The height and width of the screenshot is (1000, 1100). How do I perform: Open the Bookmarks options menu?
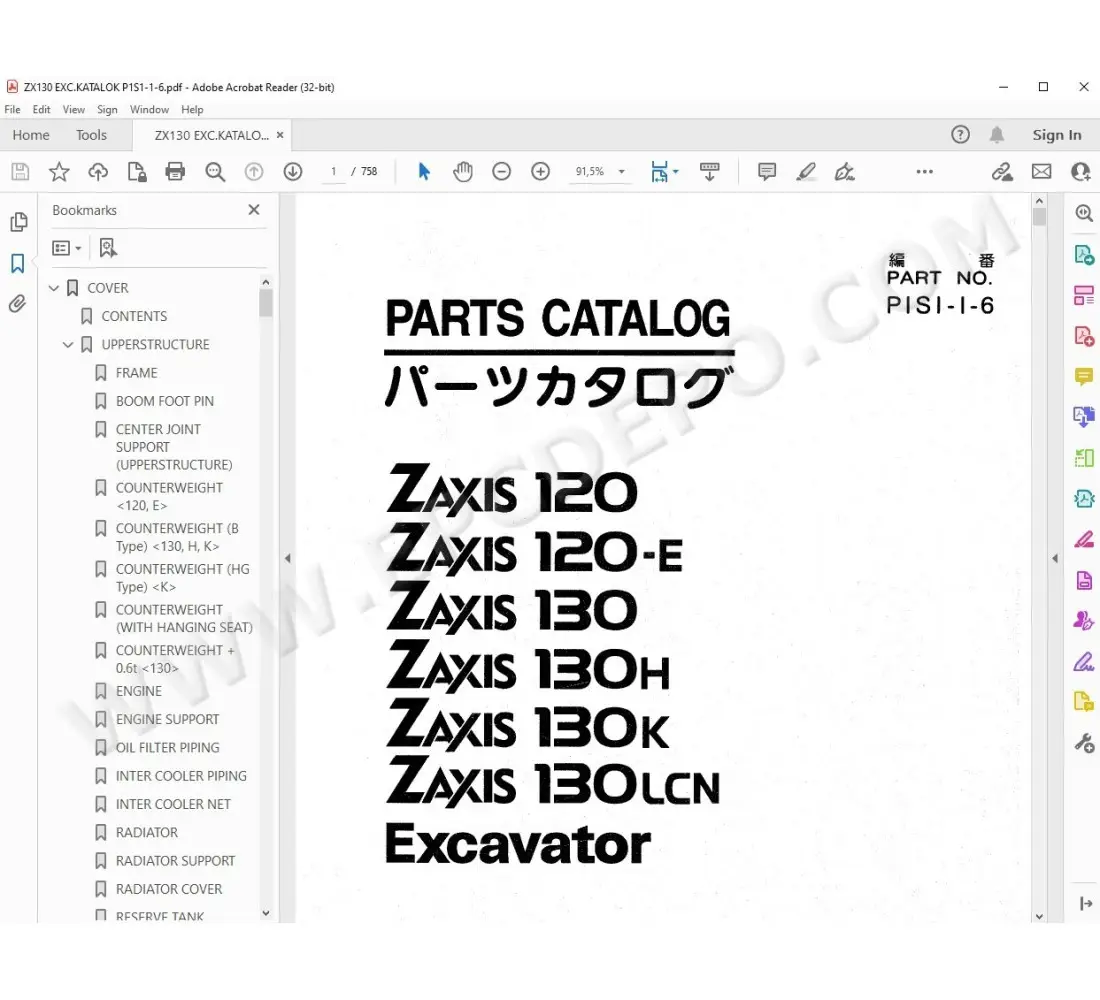(x=66, y=247)
